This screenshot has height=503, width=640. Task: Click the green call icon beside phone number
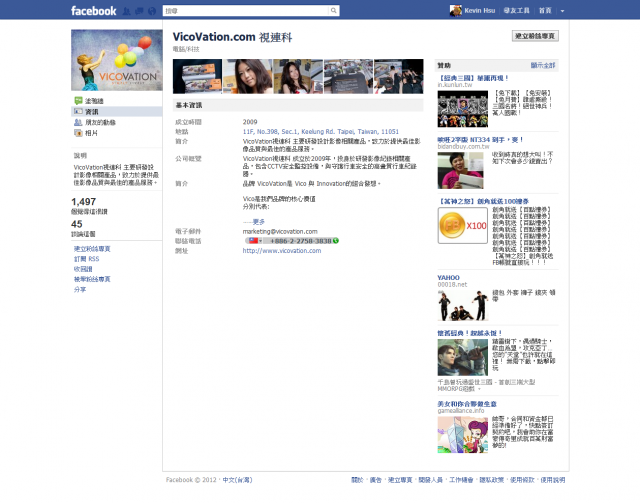(336, 241)
